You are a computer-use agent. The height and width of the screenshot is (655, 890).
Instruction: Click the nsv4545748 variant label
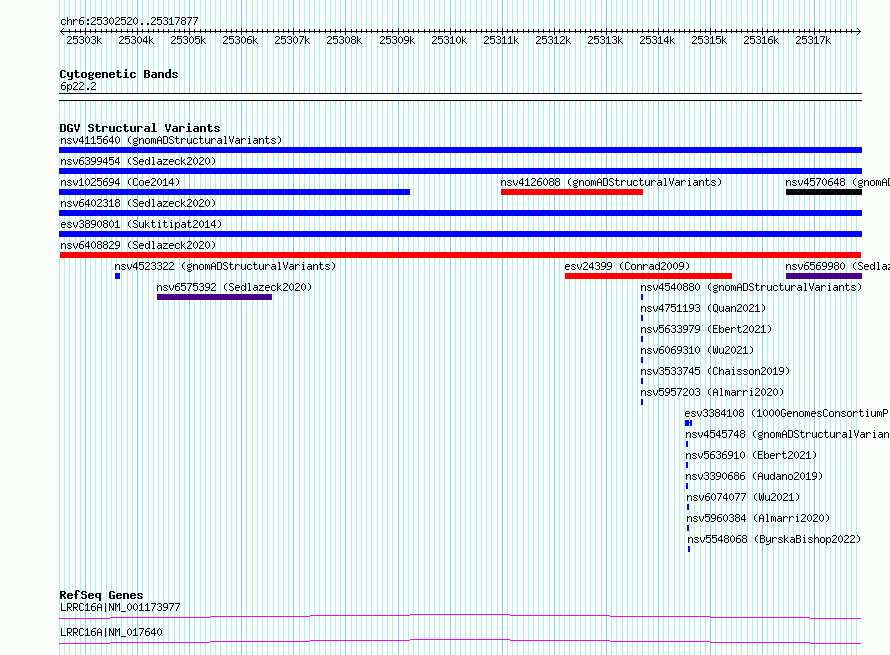787,434
